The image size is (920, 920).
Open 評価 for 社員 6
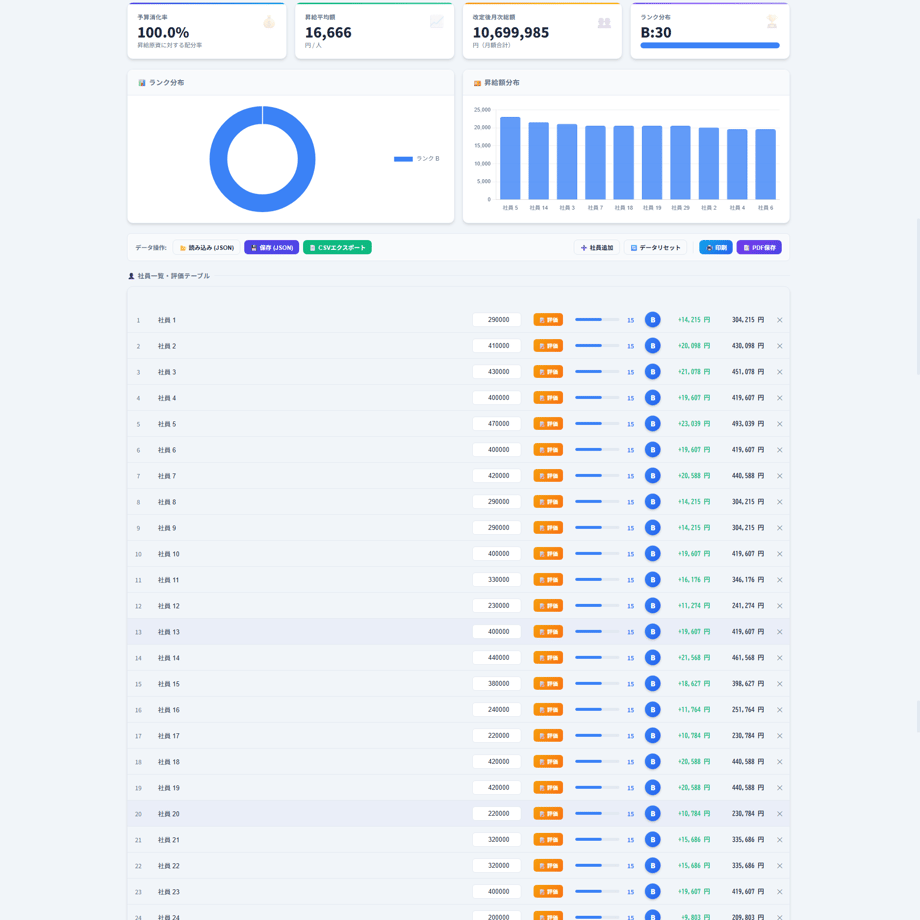tap(548, 450)
